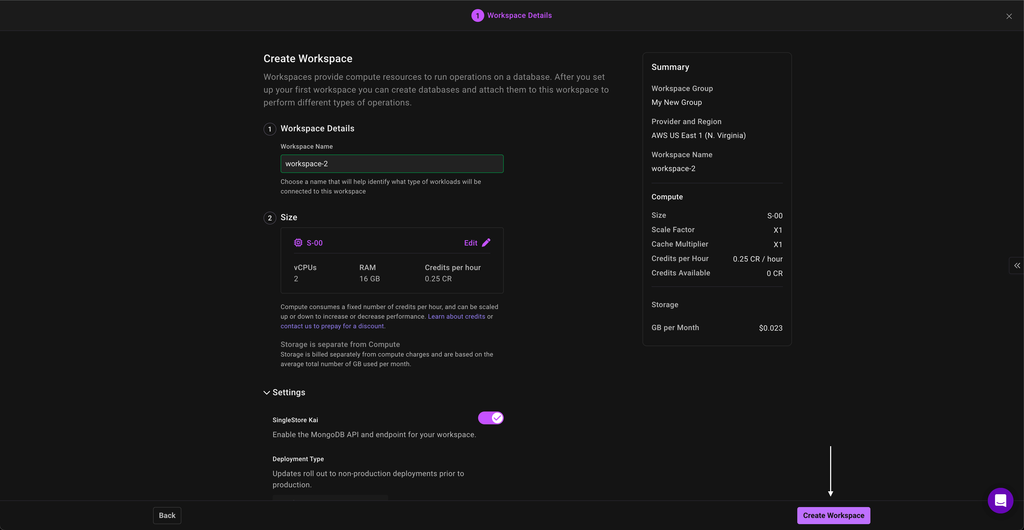This screenshot has height=530, width=1024.
Task: Focus the Workspace Name input field
Action: pos(392,163)
